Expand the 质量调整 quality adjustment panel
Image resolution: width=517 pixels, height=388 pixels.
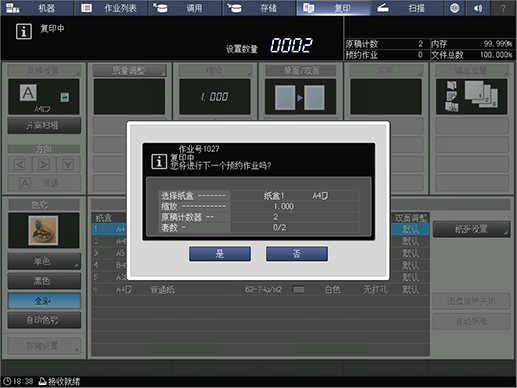click(129, 71)
